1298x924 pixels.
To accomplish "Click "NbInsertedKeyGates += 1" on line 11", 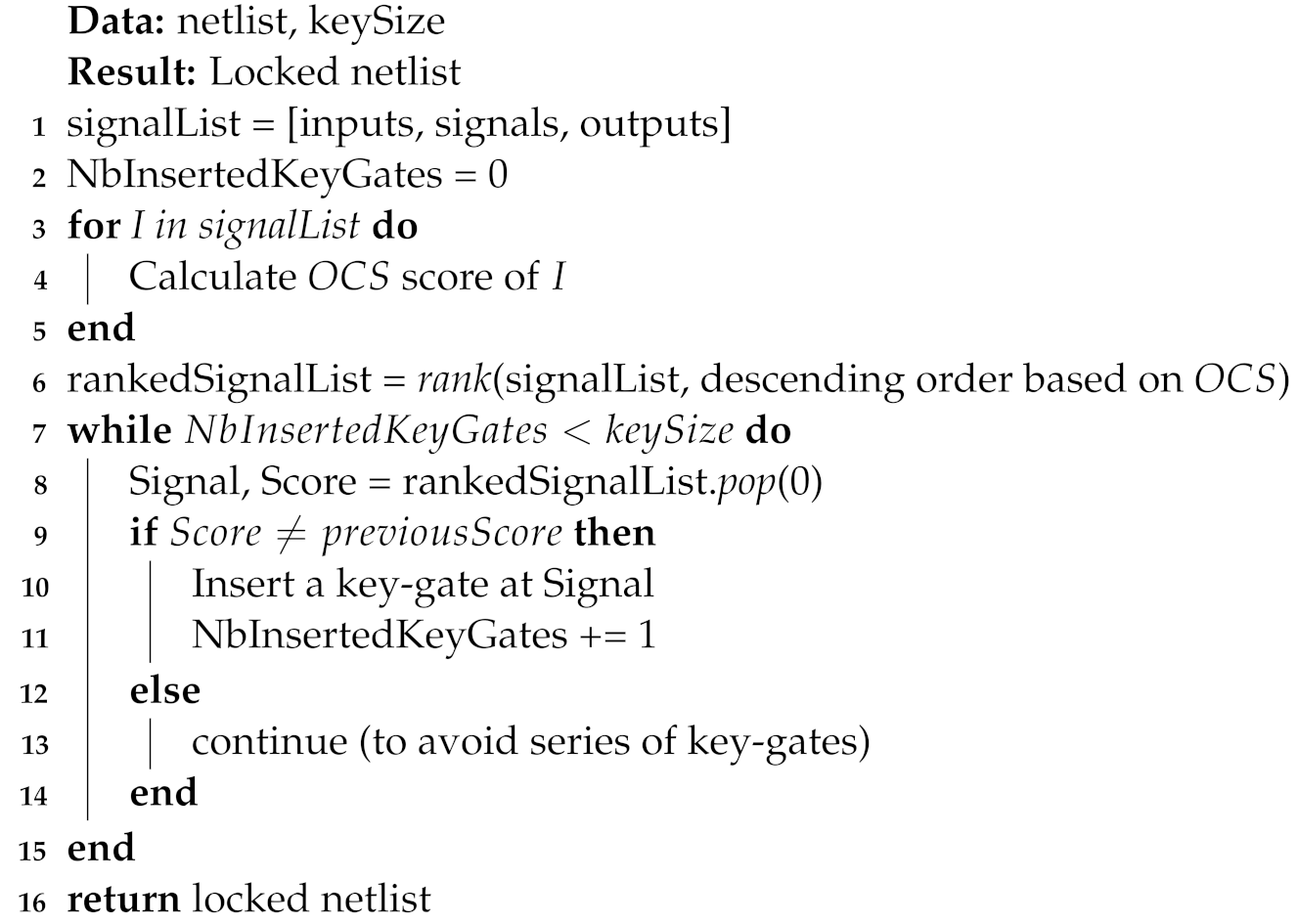I will tap(423, 636).
